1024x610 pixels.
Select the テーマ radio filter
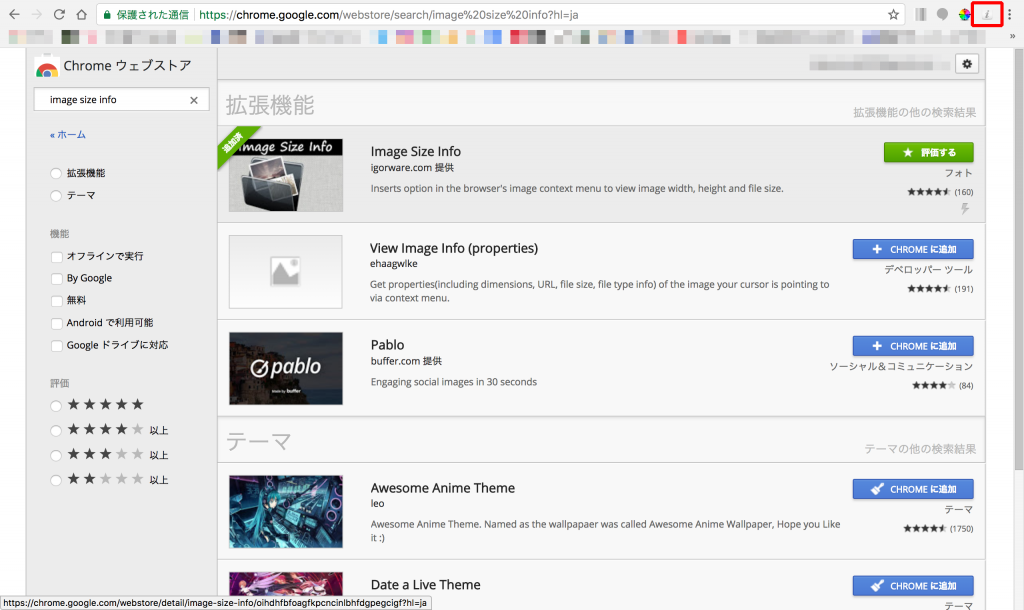[x=56, y=195]
